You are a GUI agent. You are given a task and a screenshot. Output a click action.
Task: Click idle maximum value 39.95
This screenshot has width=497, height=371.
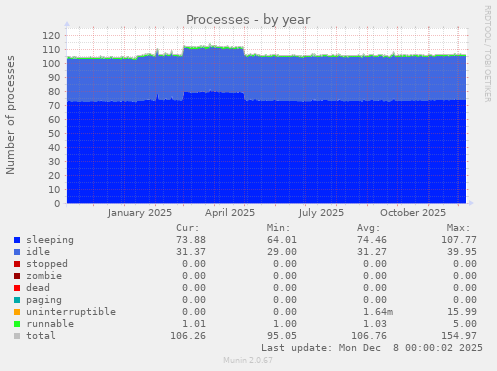click(x=462, y=252)
